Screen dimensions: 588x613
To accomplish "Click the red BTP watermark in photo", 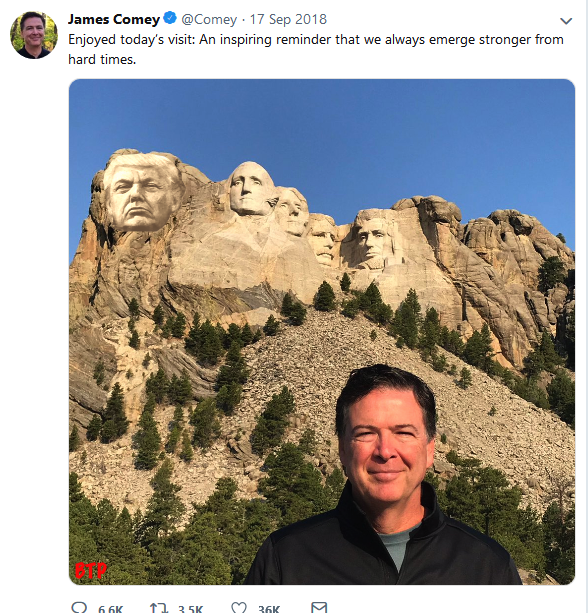I will coord(90,570).
